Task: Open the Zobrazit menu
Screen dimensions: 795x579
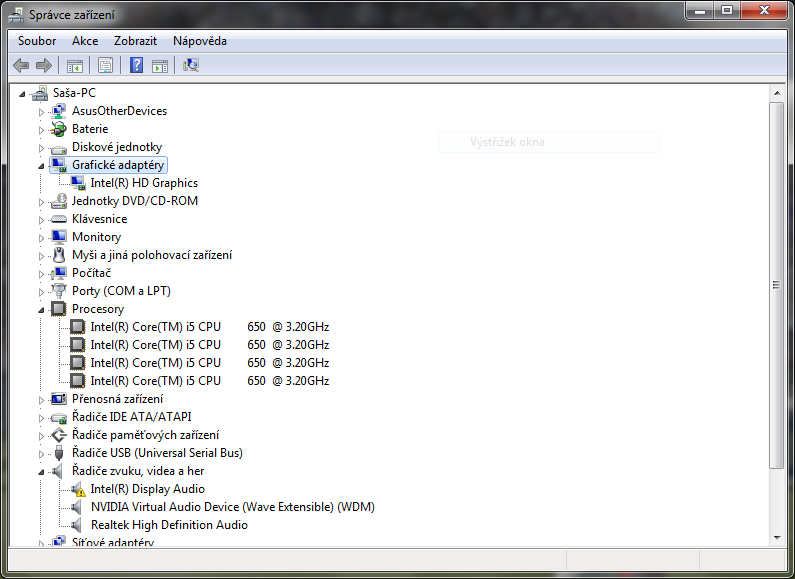Action: (135, 41)
